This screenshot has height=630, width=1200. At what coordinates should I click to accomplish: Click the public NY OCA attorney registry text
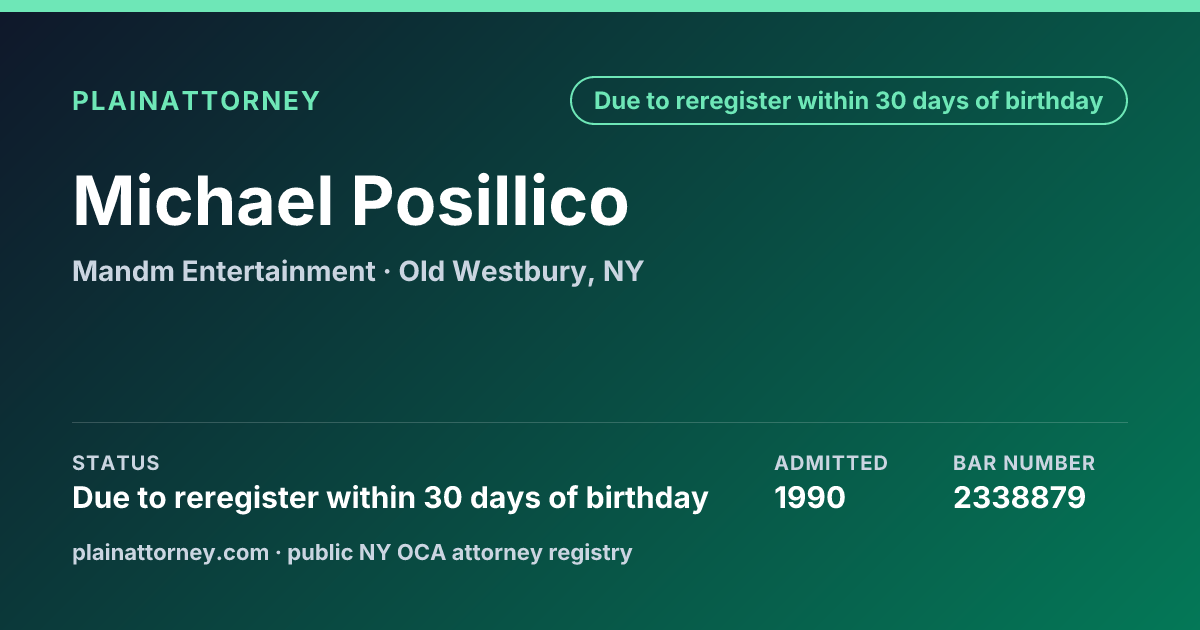tap(460, 552)
